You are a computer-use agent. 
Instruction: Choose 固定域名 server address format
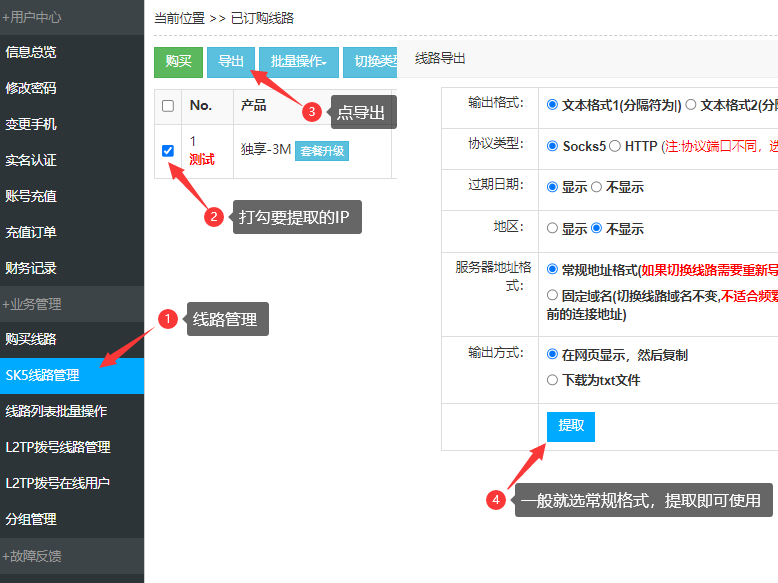[x=553, y=295]
